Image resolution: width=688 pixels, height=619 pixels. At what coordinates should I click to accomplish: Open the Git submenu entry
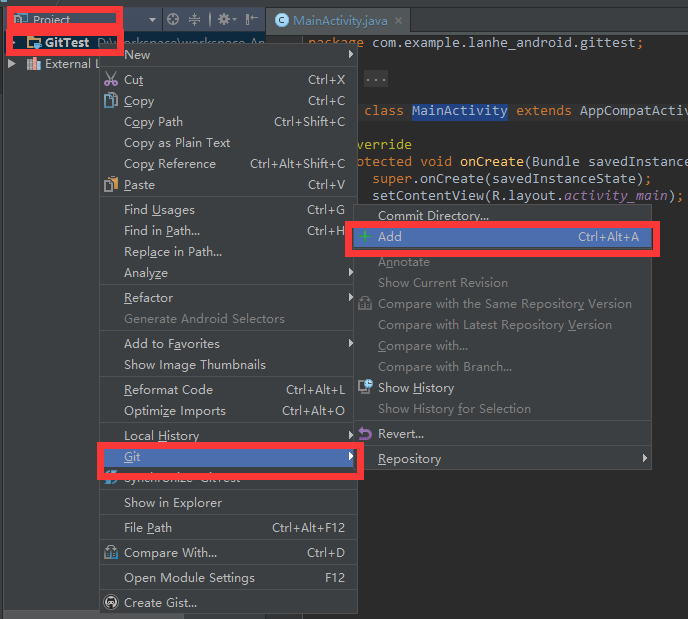tap(229, 457)
